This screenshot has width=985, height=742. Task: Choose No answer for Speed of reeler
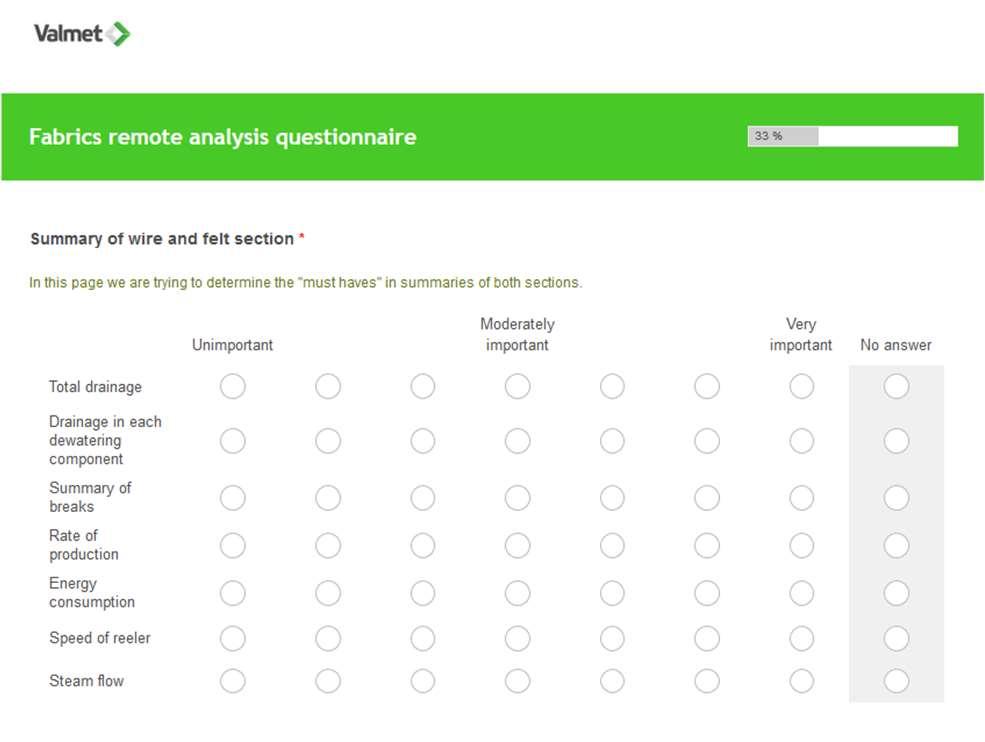[x=896, y=638]
